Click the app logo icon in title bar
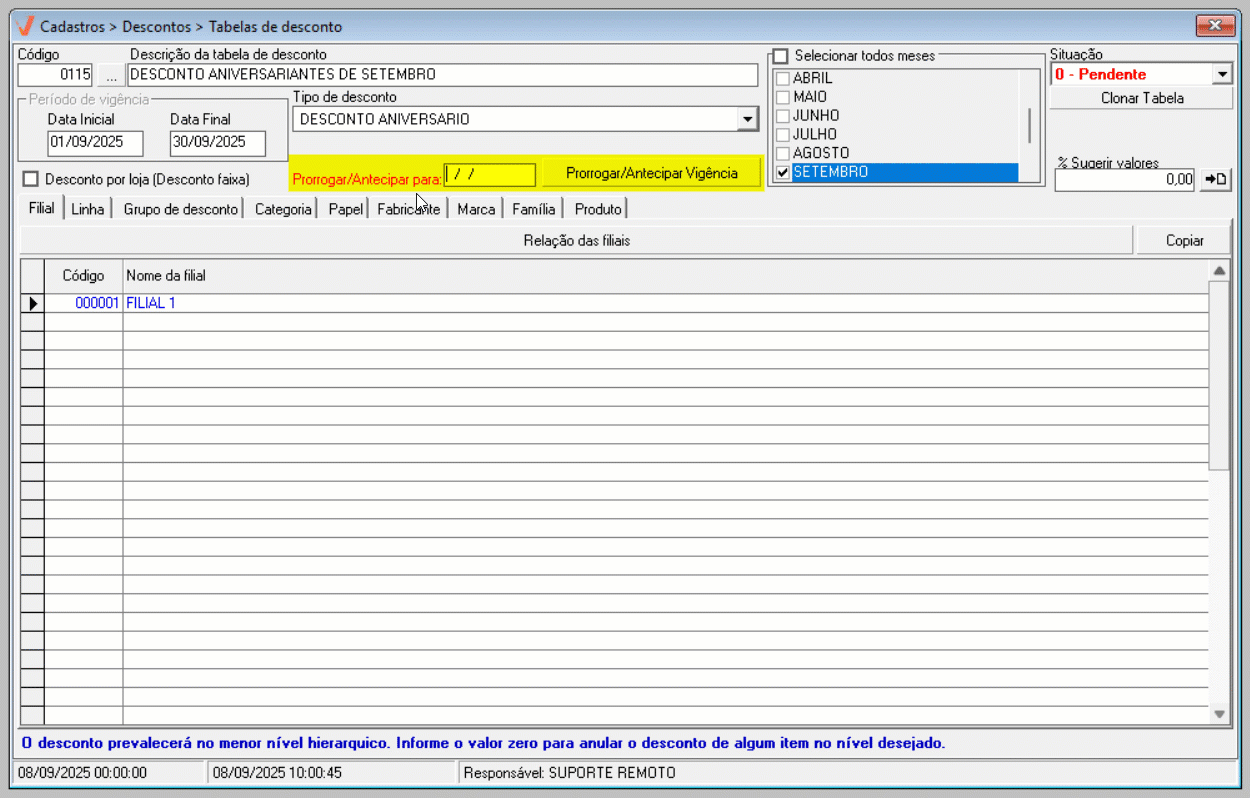The image size is (1250, 798). click(25, 26)
